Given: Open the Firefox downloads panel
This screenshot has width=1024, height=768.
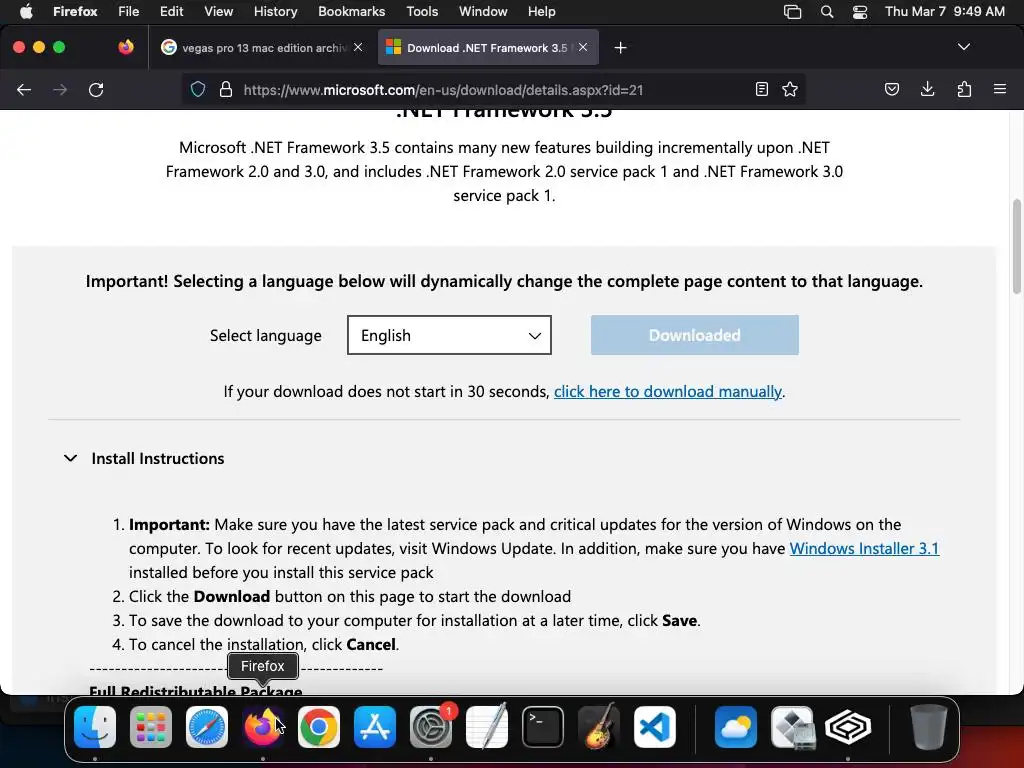Looking at the screenshot, I should coord(927,89).
